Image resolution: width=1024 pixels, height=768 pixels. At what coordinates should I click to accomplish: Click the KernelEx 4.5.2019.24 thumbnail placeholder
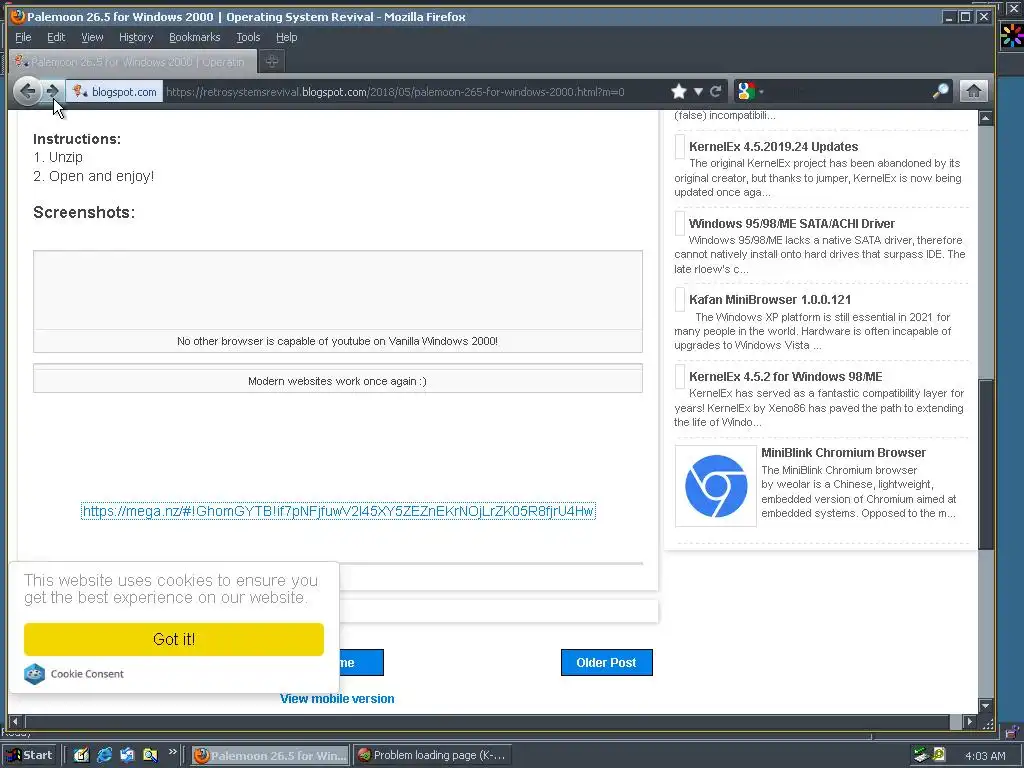[680, 146]
